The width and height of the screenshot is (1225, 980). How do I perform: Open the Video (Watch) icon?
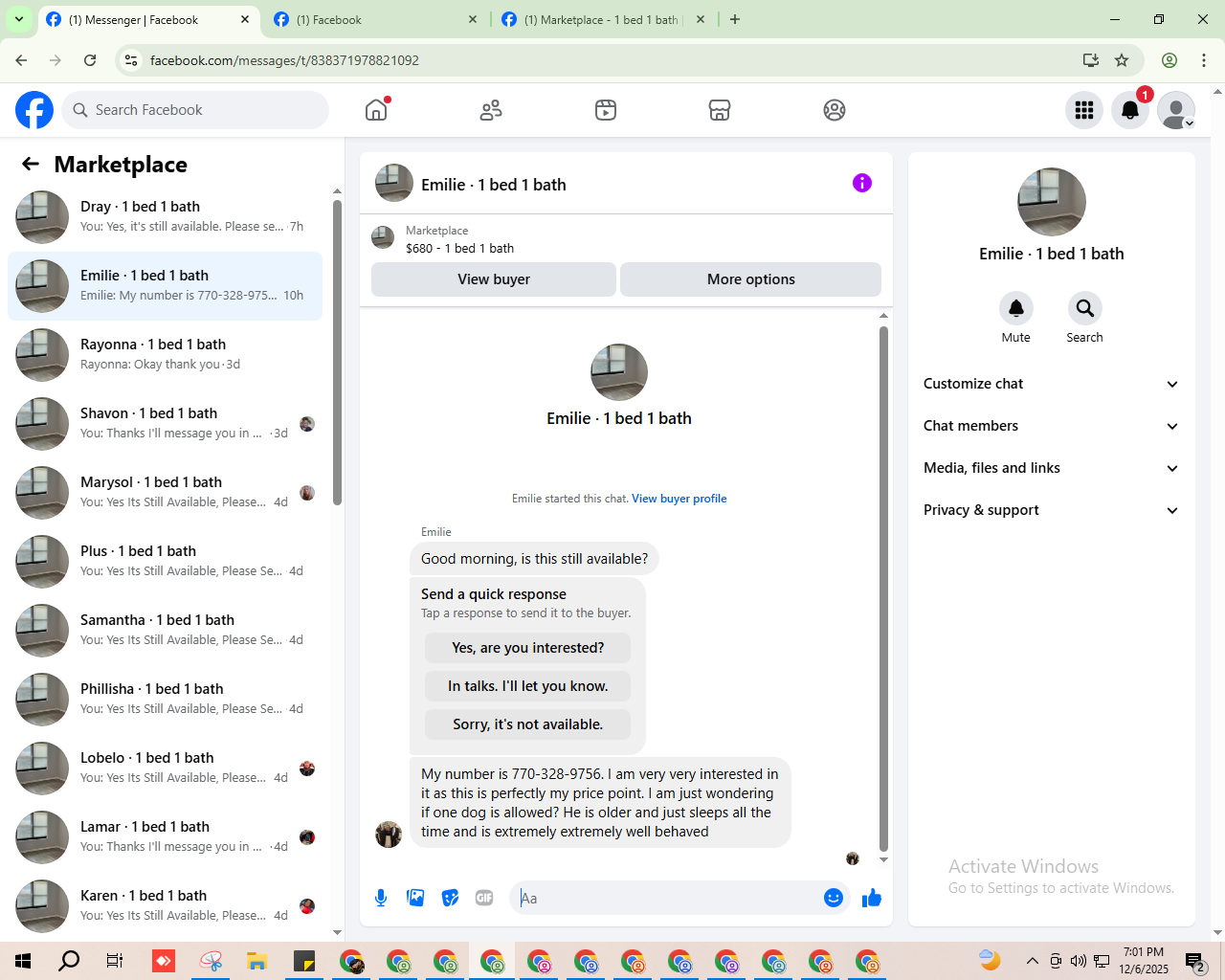tap(606, 110)
